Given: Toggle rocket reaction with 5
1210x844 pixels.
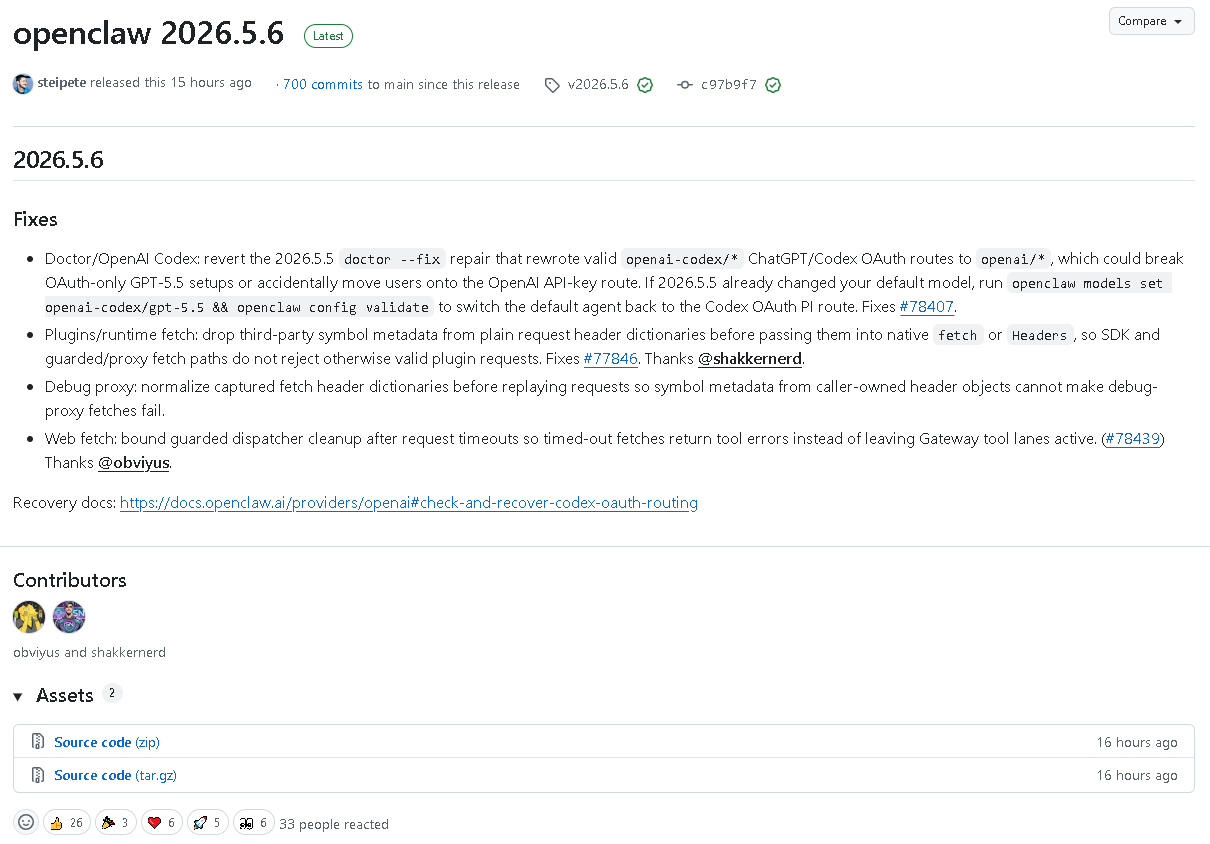Looking at the screenshot, I should click(x=207, y=822).
